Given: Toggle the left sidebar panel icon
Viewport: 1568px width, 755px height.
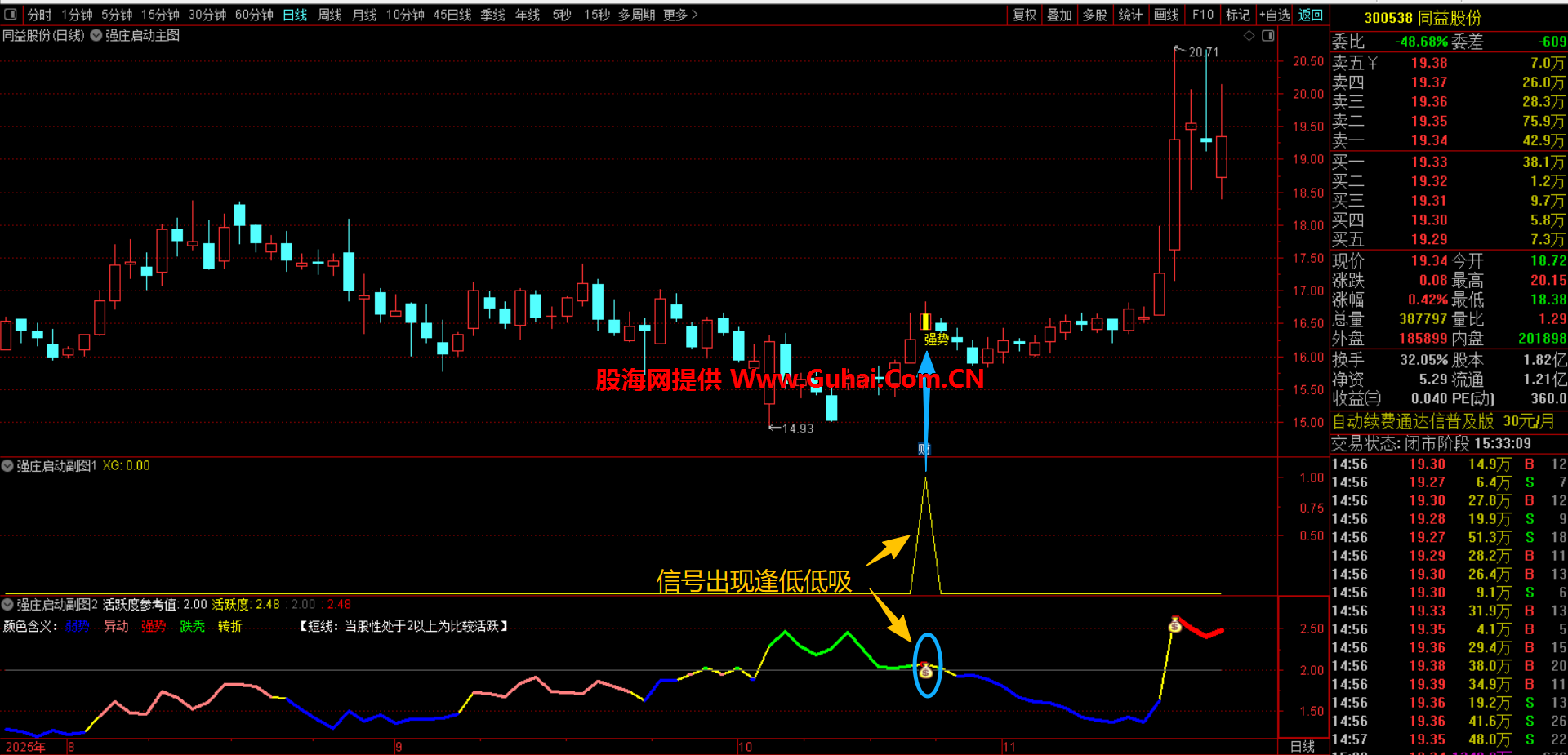Looking at the screenshot, I should tap(11, 15).
